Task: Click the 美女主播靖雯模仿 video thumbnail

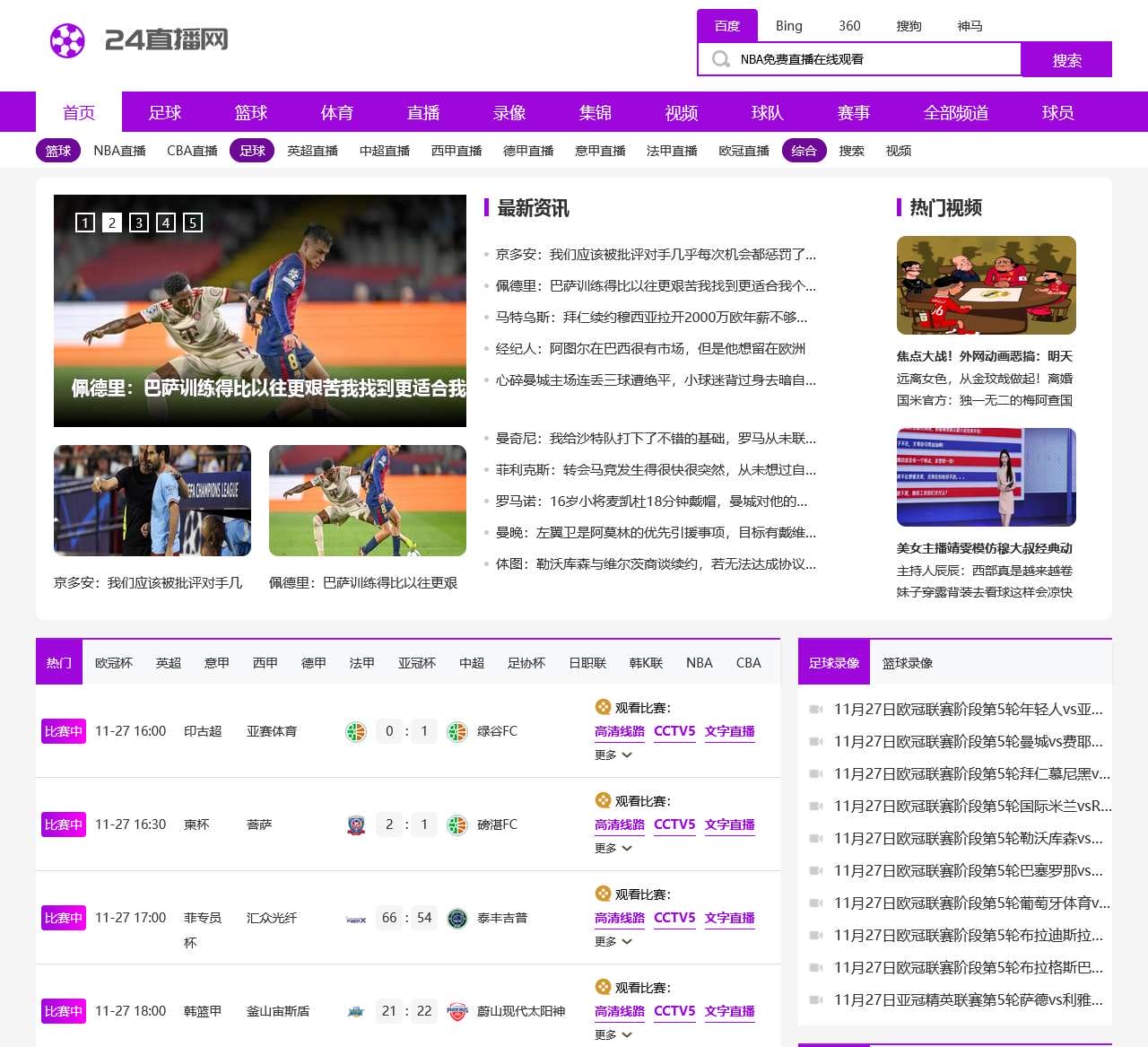Action: pos(986,478)
